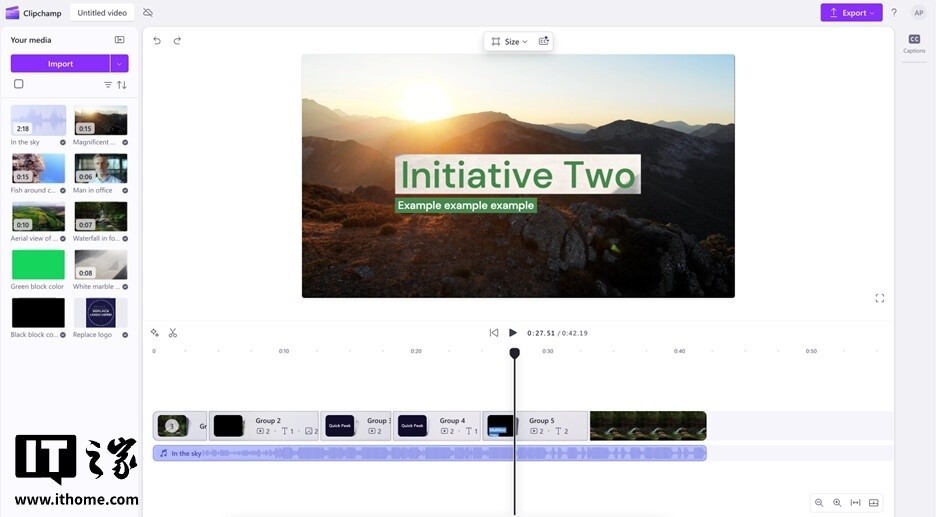The image size is (936, 517).
Task: Open the help question mark
Action: point(894,13)
